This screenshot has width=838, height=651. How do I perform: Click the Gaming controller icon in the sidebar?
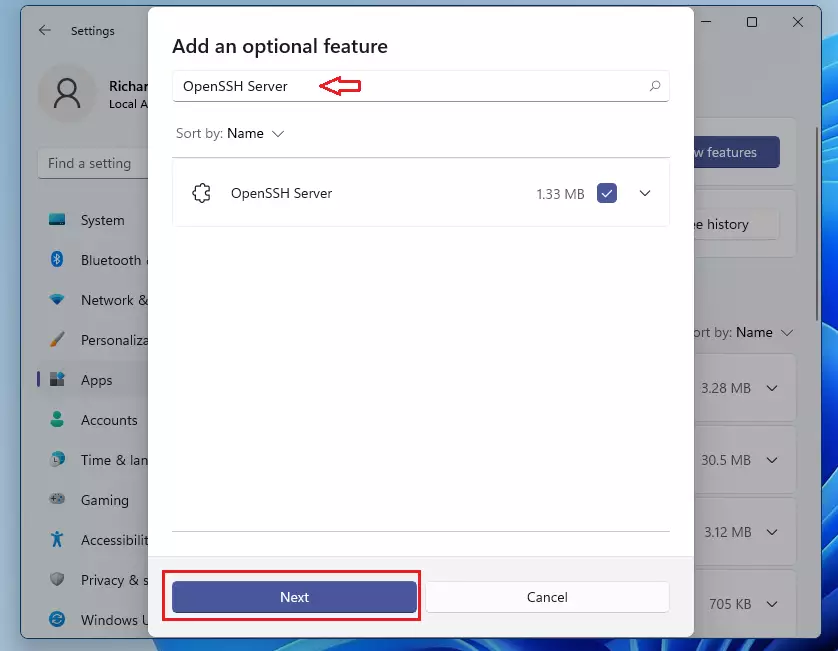tap(57, 499)
